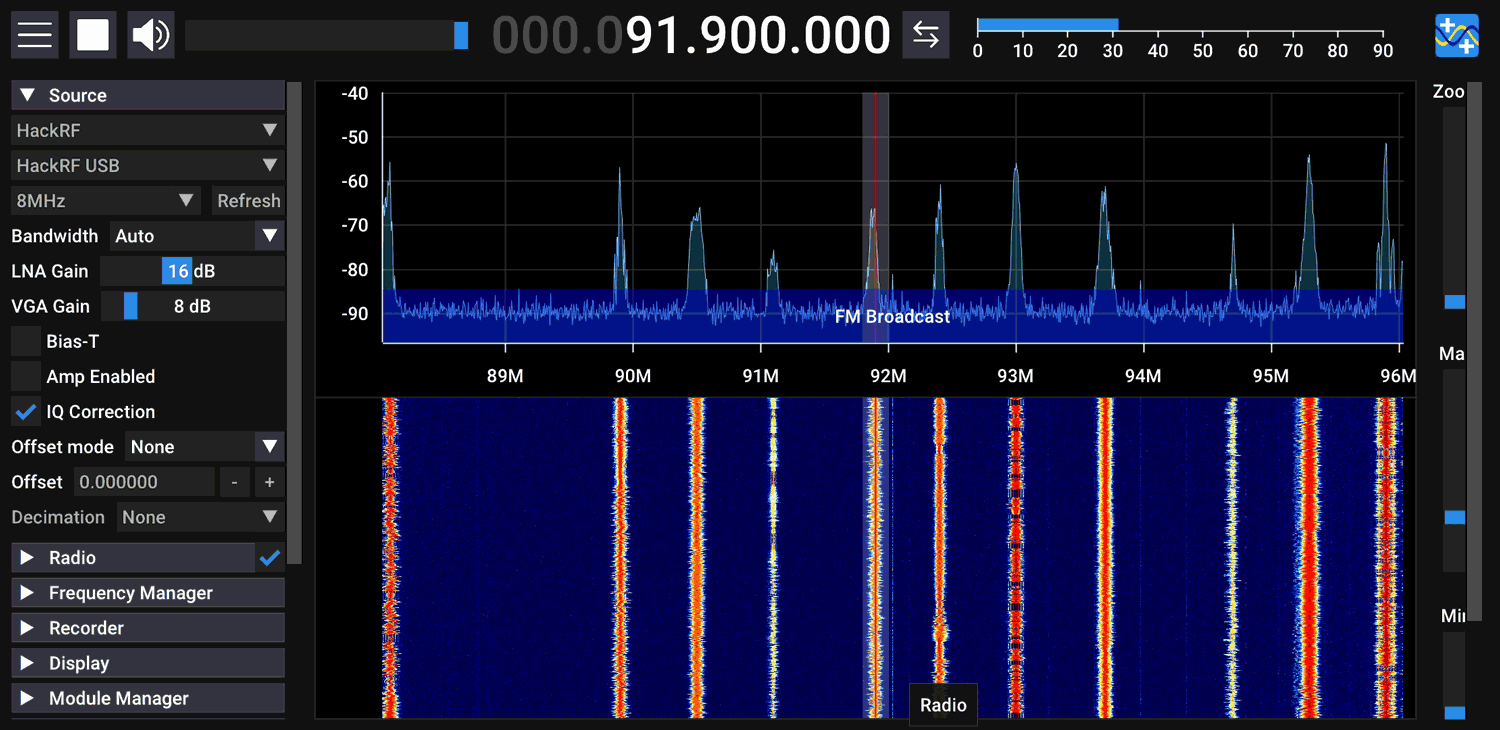
Task: Open the Bandwidth Auto dropdown
Action: [197, 236]
